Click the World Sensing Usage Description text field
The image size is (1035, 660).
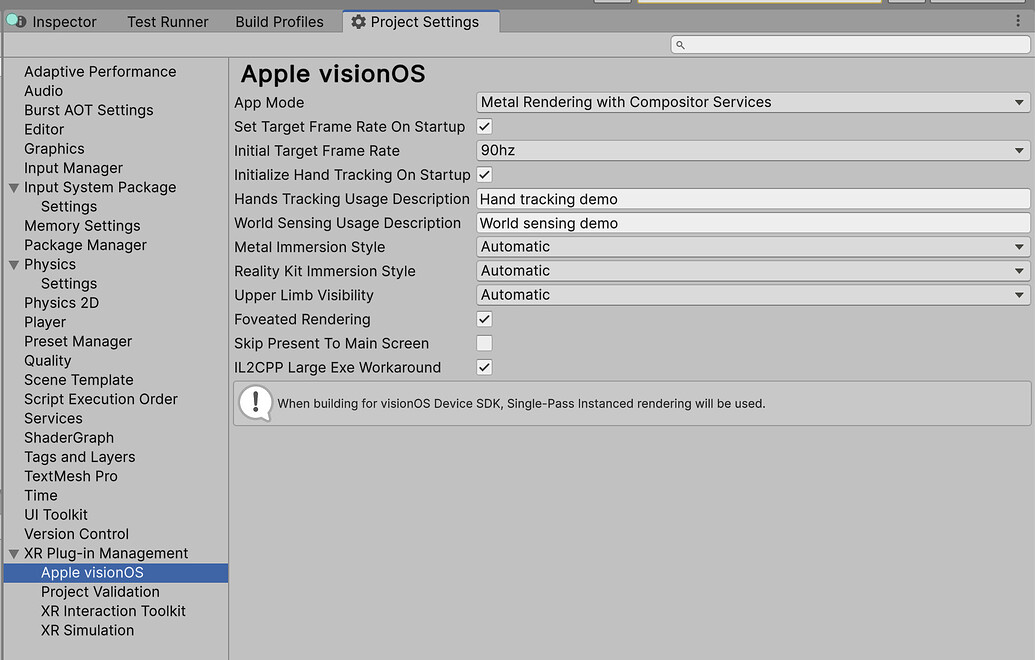(750, 222)
